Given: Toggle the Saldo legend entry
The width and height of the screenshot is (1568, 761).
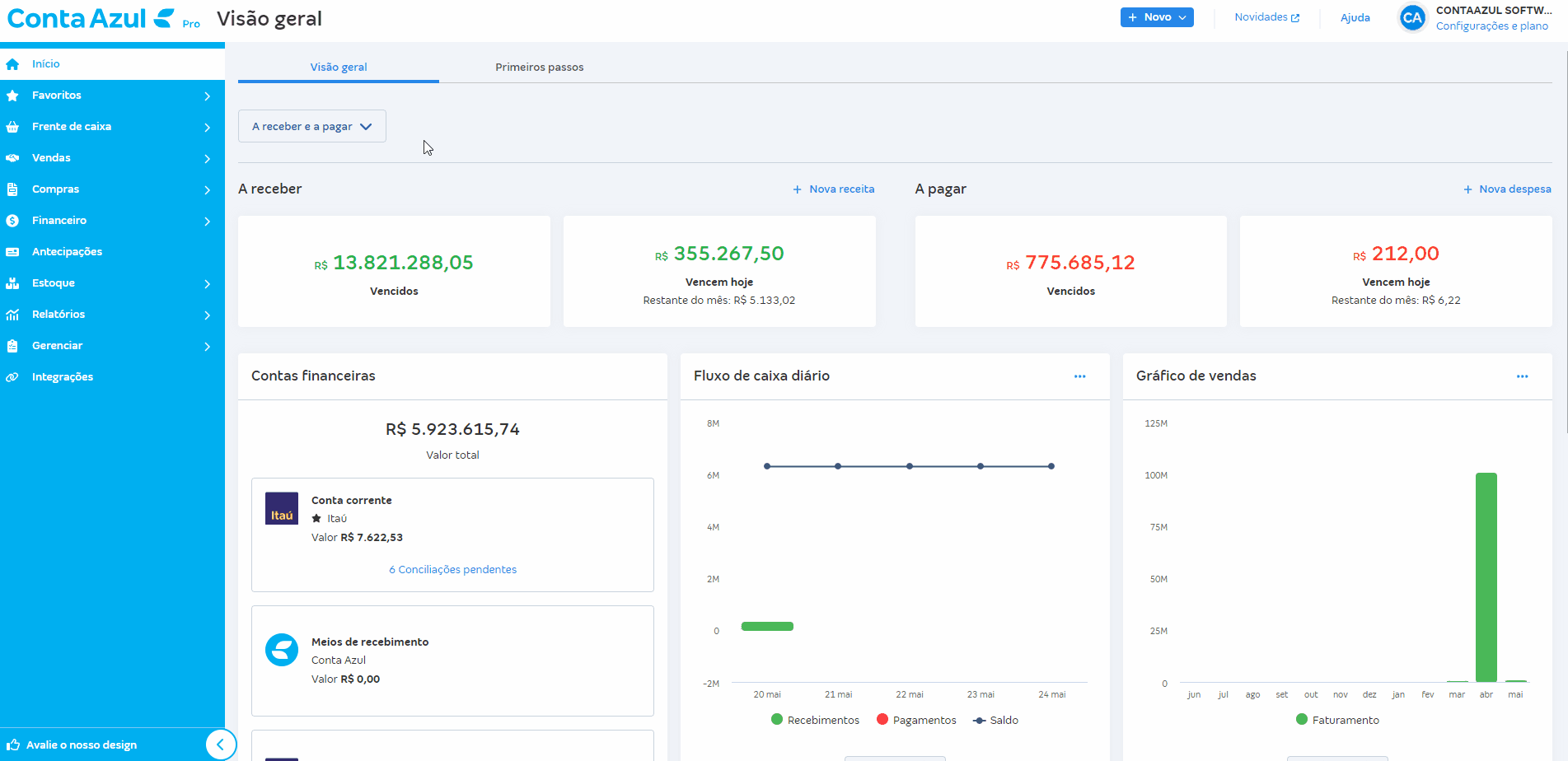Looking at the screenshot, I should coord(995,720).
